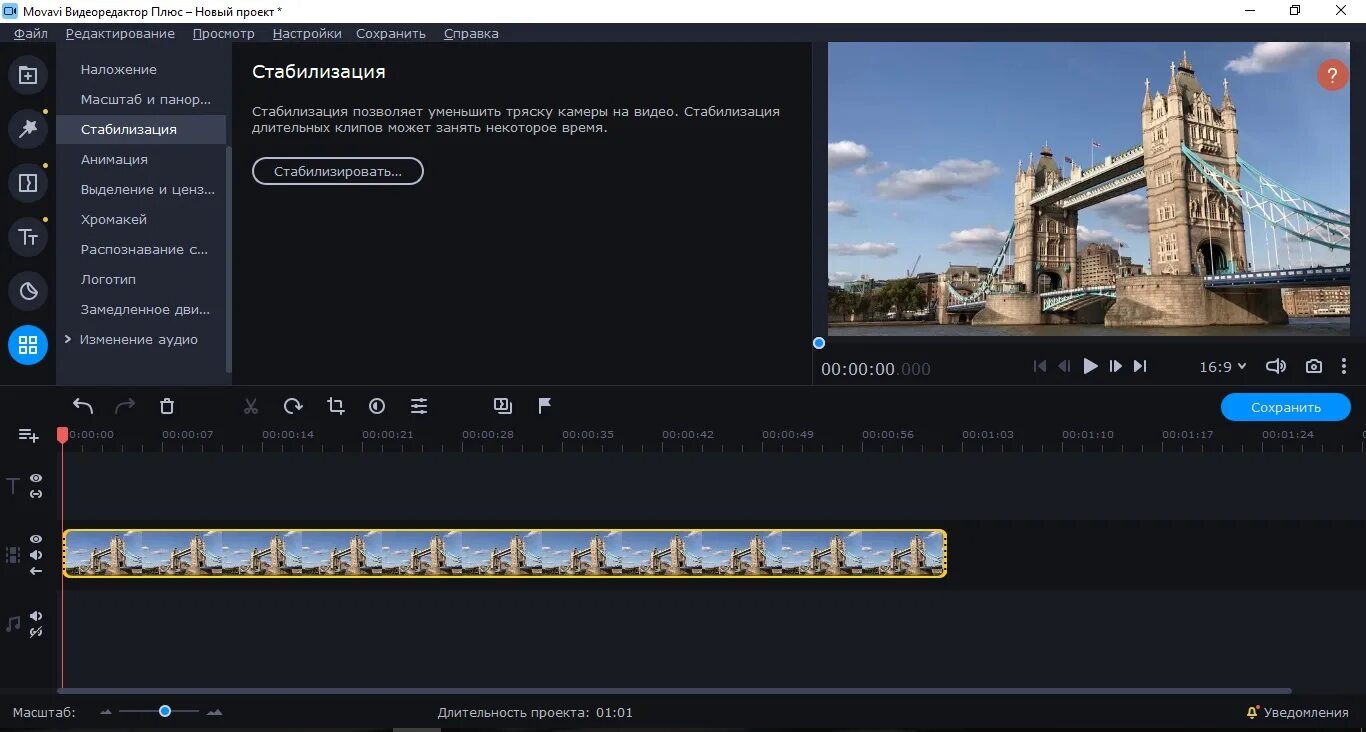Open the filters magic wand tab
This screenshot has width=1366, height=732.
coord(28,128)
